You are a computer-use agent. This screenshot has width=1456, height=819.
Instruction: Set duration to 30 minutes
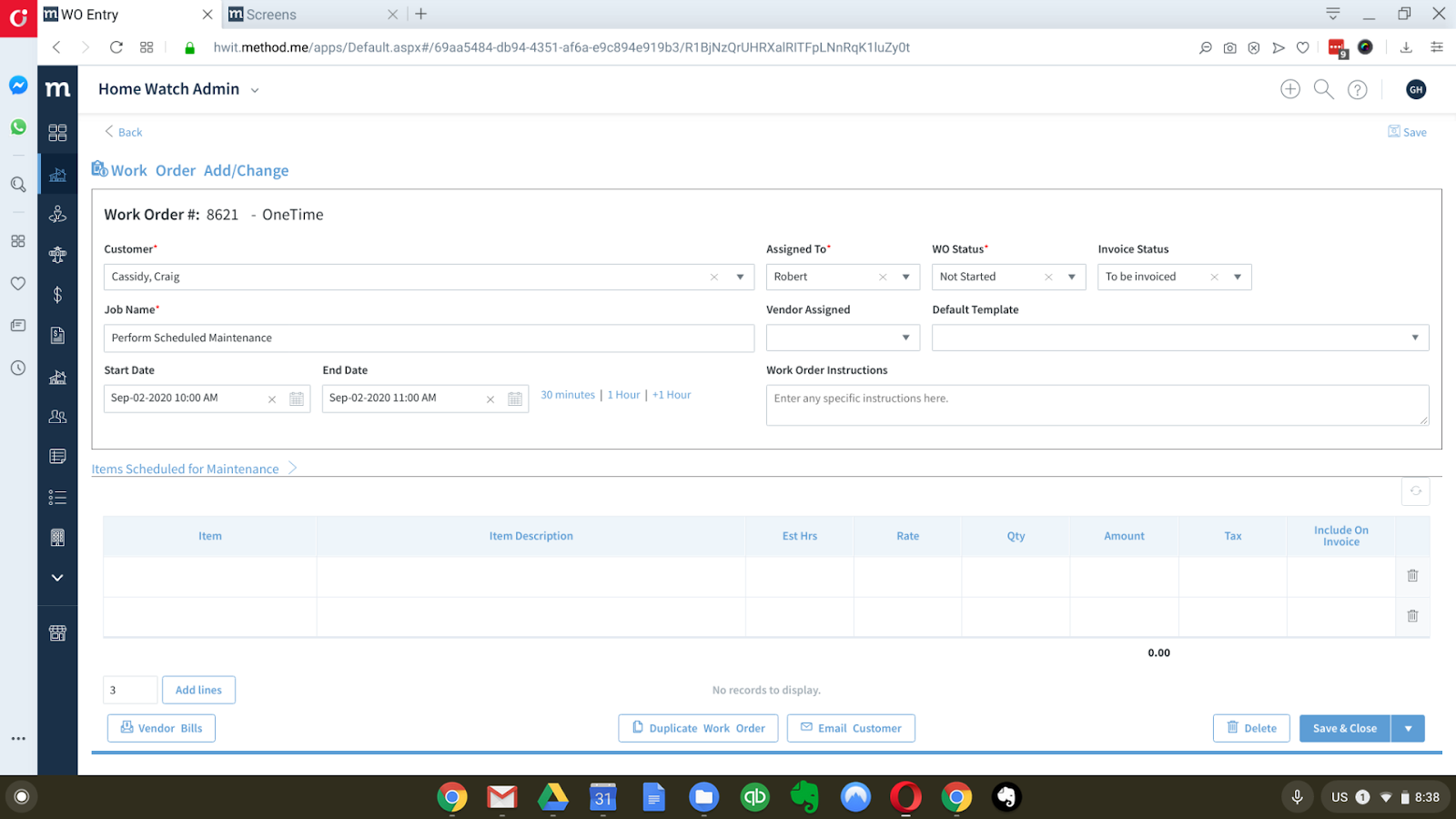[568, 395]
